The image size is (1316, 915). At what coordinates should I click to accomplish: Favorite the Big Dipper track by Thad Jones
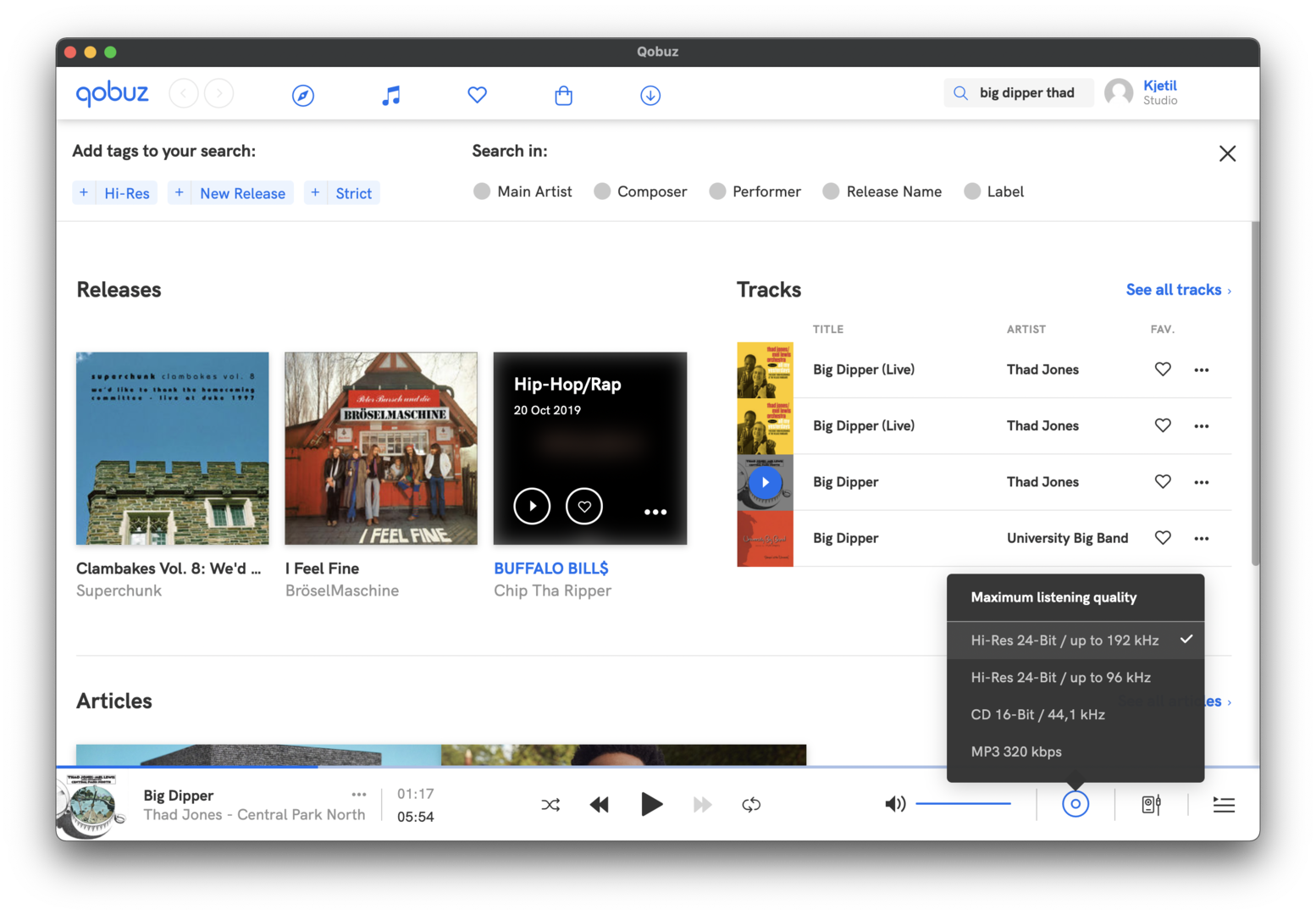tap(1163, 482)
